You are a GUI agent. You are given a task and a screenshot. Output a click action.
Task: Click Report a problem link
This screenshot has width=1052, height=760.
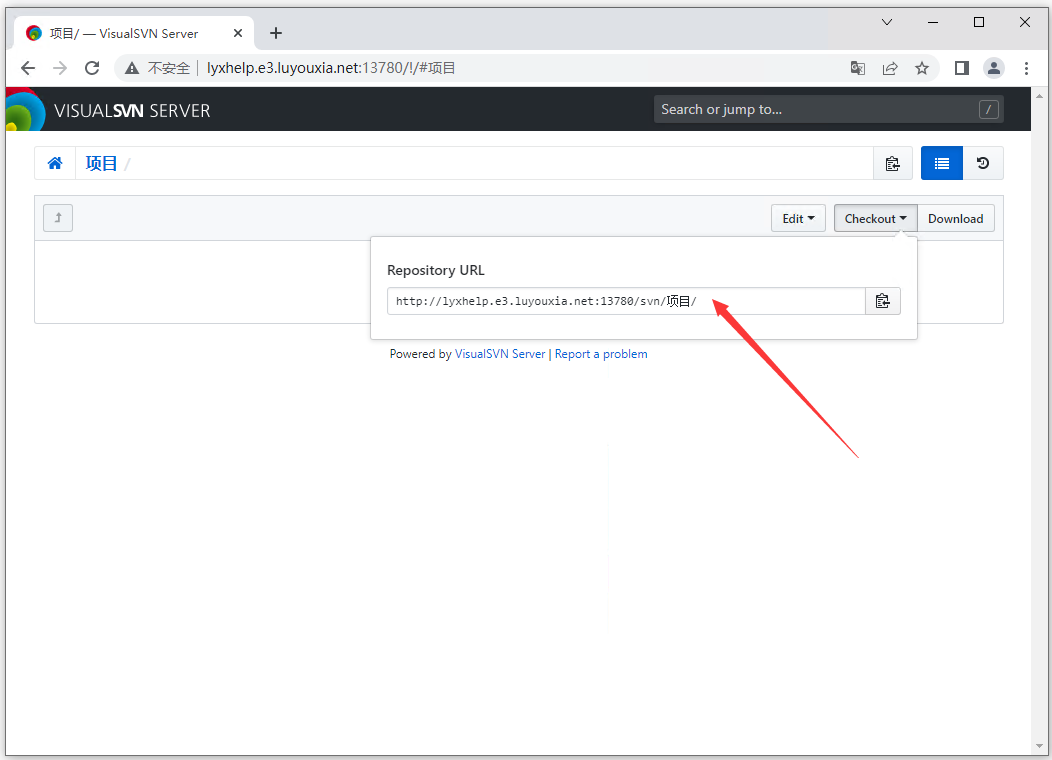pos(601,354)
